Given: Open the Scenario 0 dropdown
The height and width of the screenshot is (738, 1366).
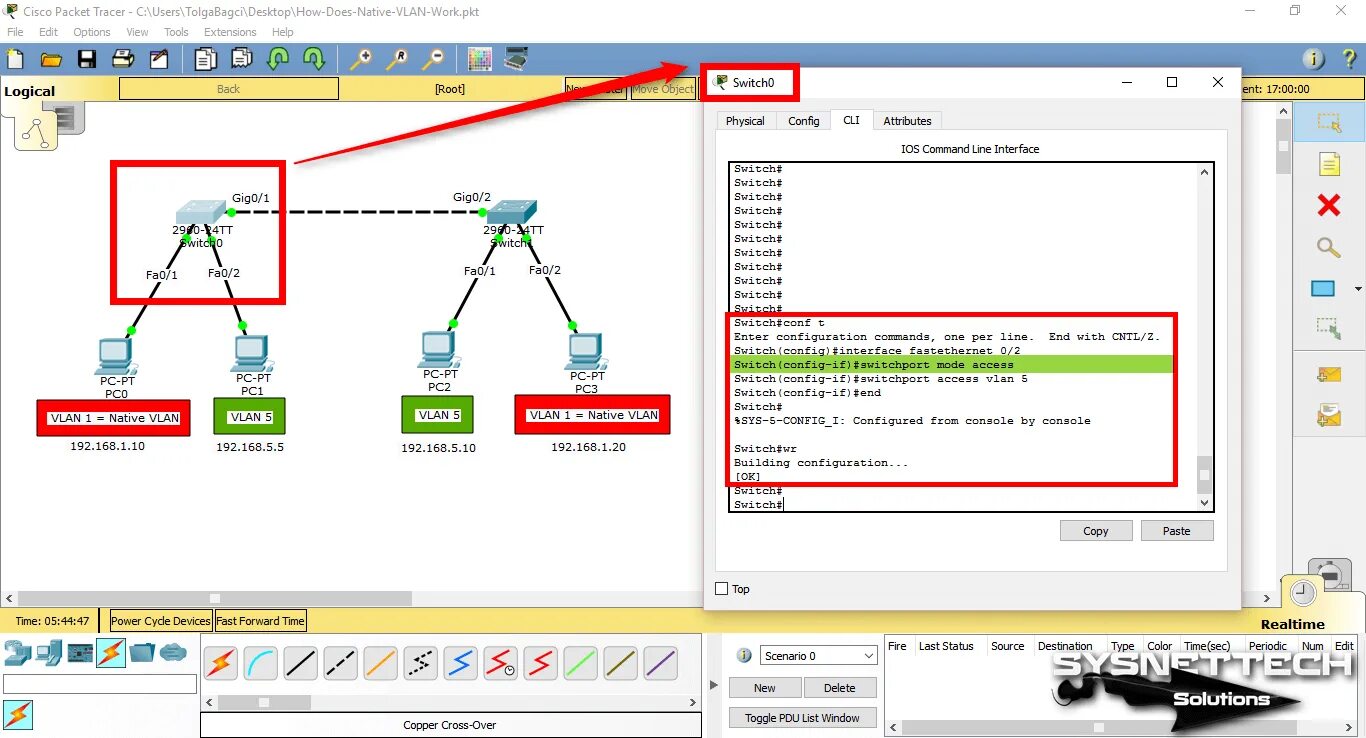Looking at the screenshot, I should pos(819,656).
